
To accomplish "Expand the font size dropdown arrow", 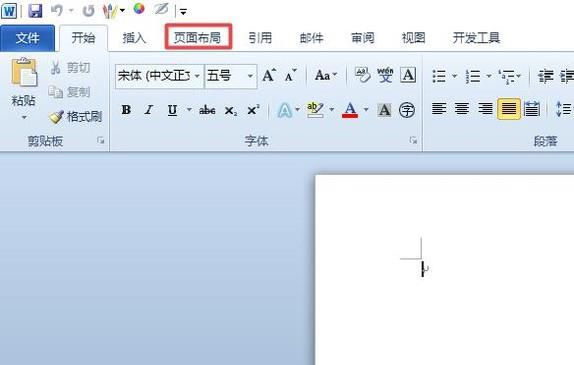I will click(250, 76).
